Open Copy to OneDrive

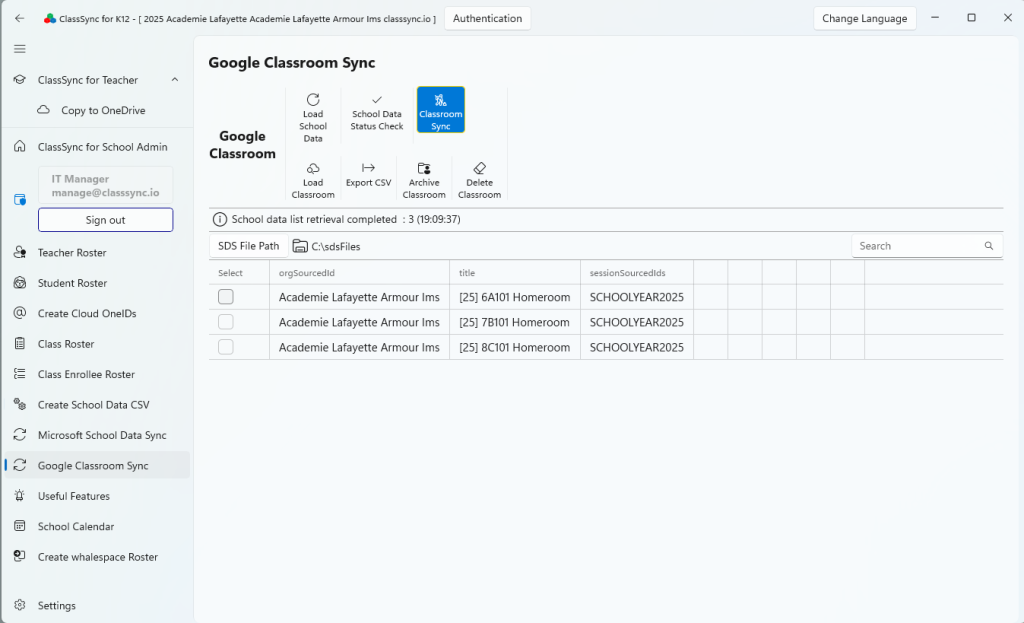point(103,110)
